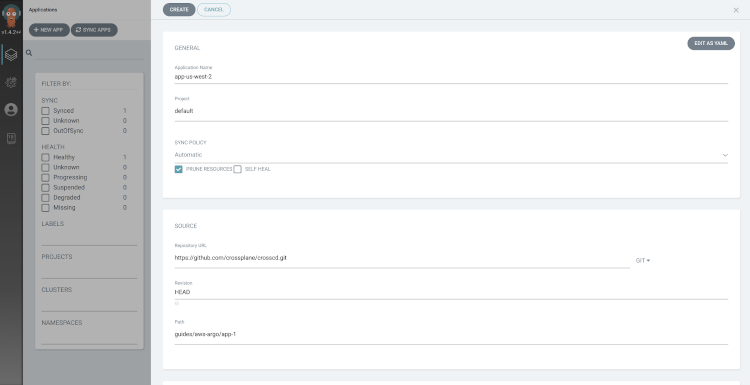Click the Project field showing default
Image resolution: width=750 pixels, height=385 pixels.
[x=451, y=111]
